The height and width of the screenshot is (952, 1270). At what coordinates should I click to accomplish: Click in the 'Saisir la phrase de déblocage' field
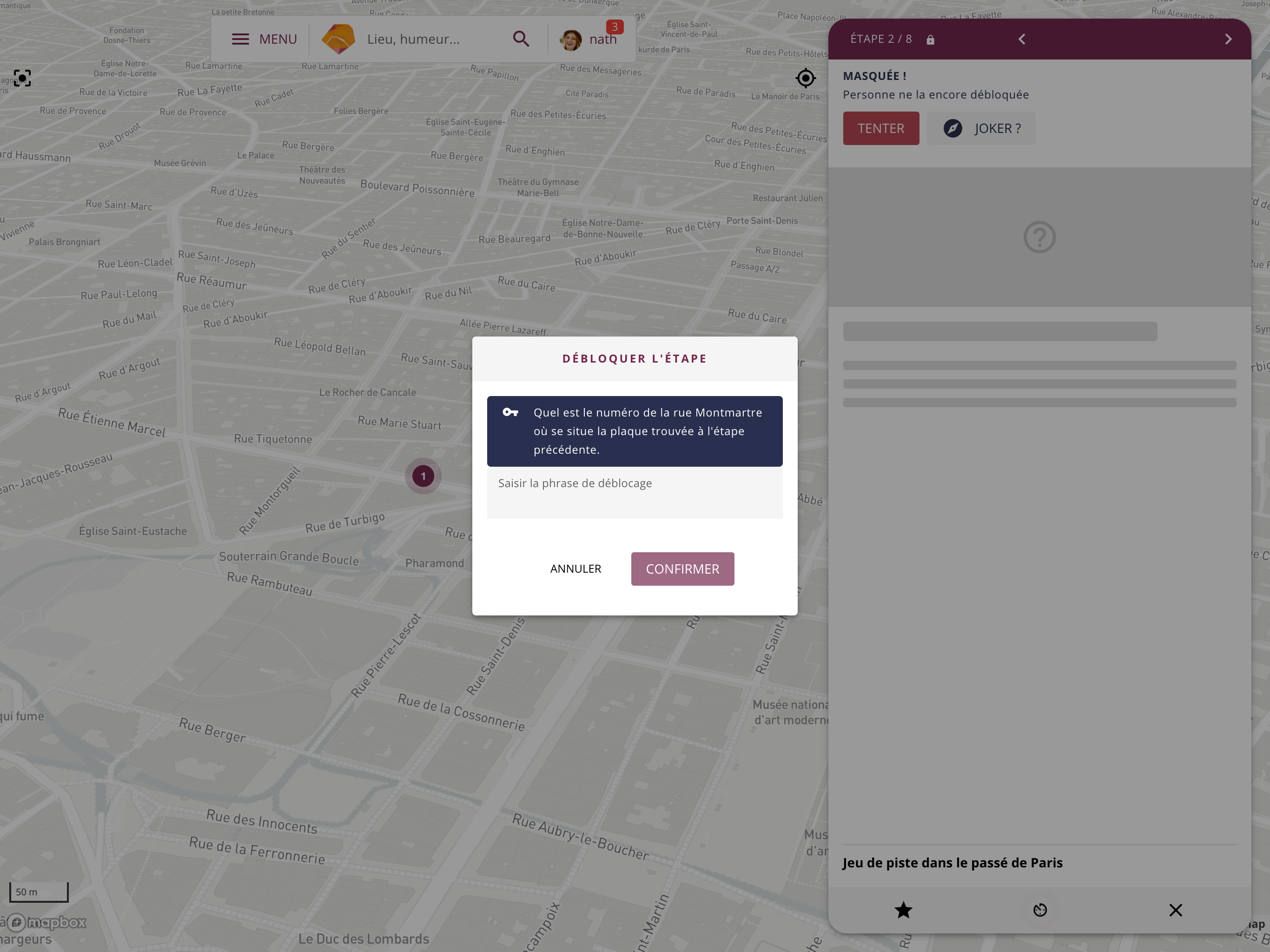635,493
